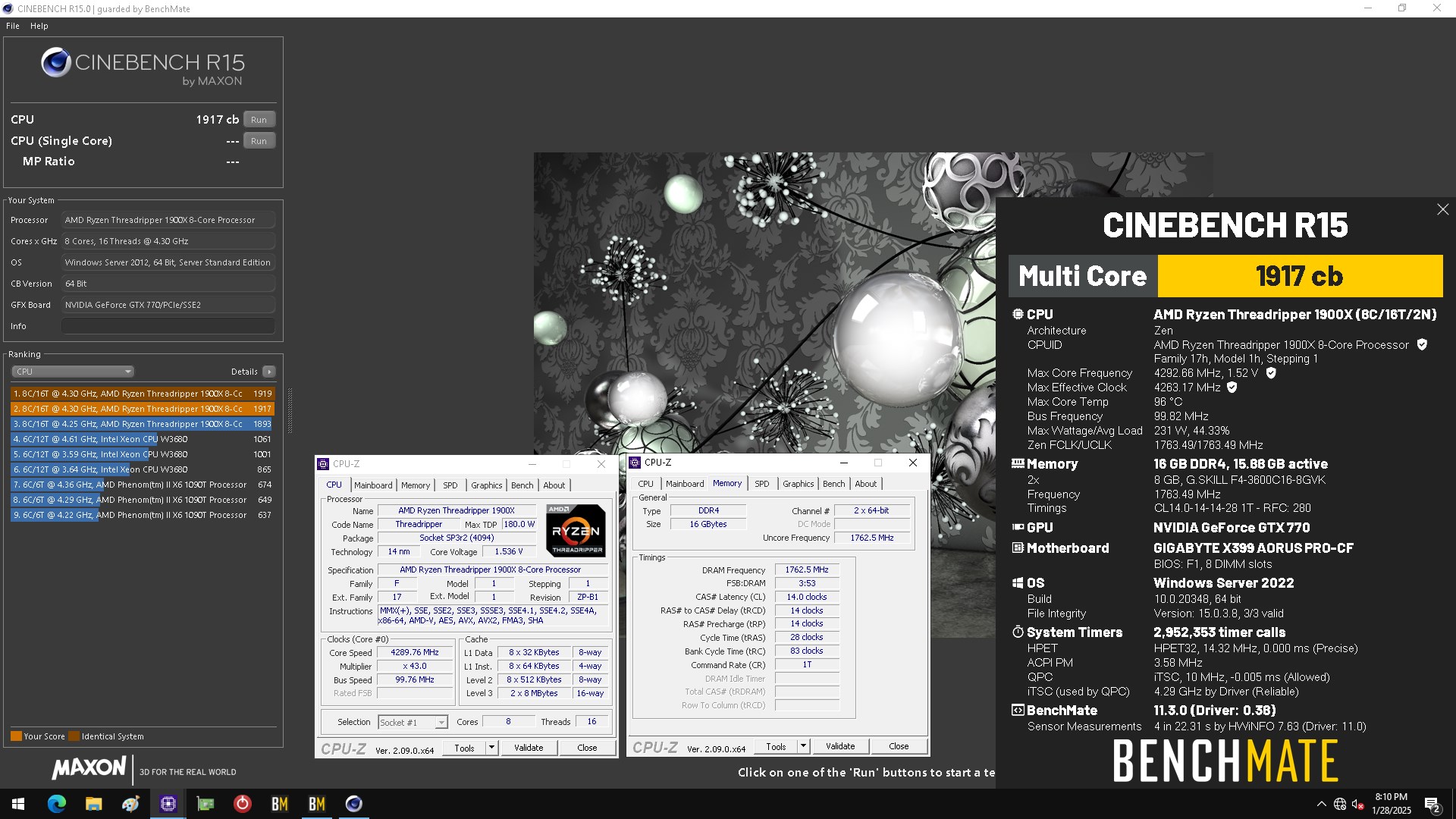Click the left CPU-Z window title icon
Screen dimensions: 1456x819
(324, 463)
